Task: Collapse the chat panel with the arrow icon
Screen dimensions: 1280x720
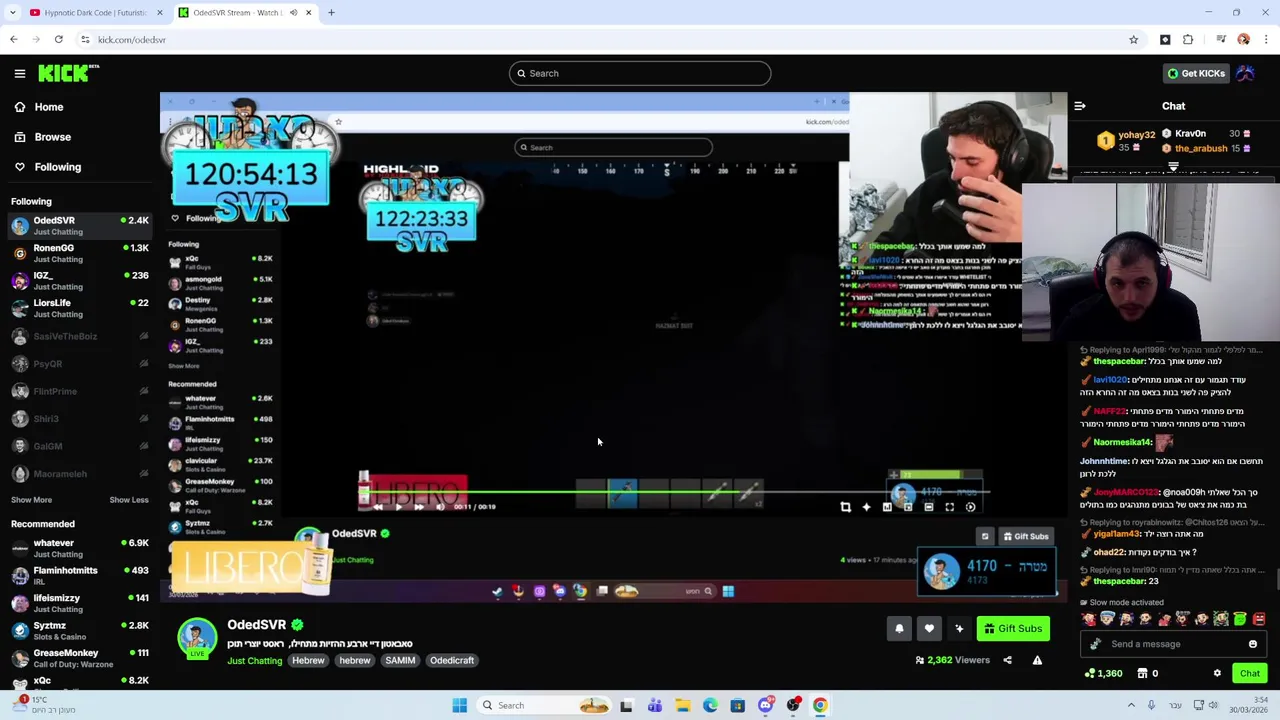Action: click(x=1080, y=106)
